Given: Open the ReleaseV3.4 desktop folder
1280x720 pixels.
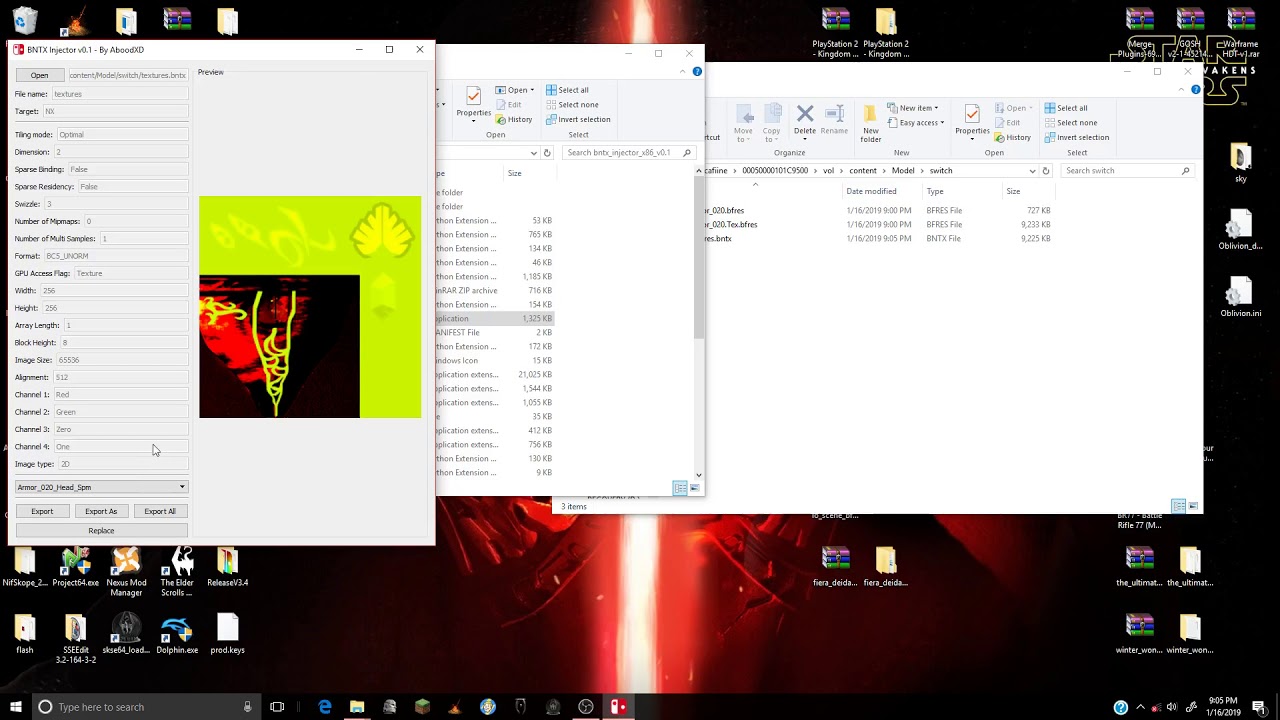Looking at the screenshot, I should pyautogui.click(x=228, y=568).
